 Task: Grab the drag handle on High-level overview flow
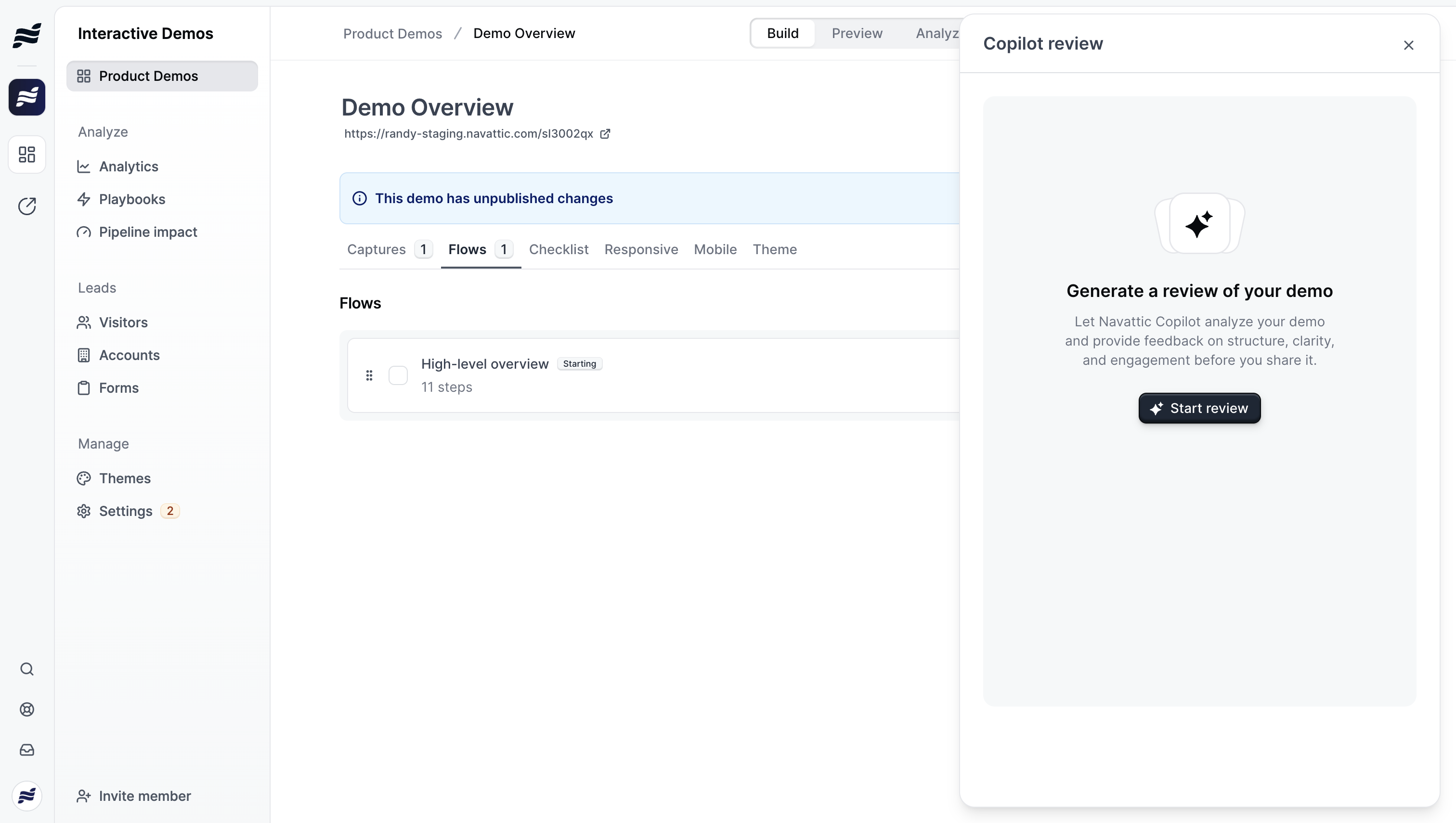click(x=369, y=375)
